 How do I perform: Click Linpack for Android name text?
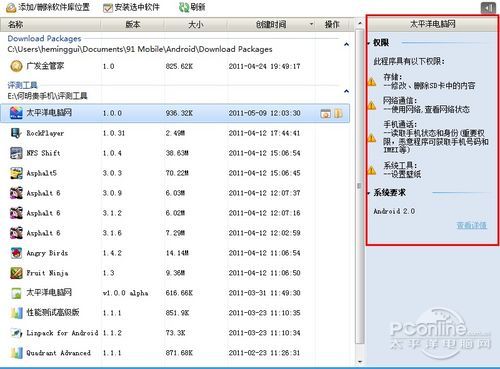62,333
